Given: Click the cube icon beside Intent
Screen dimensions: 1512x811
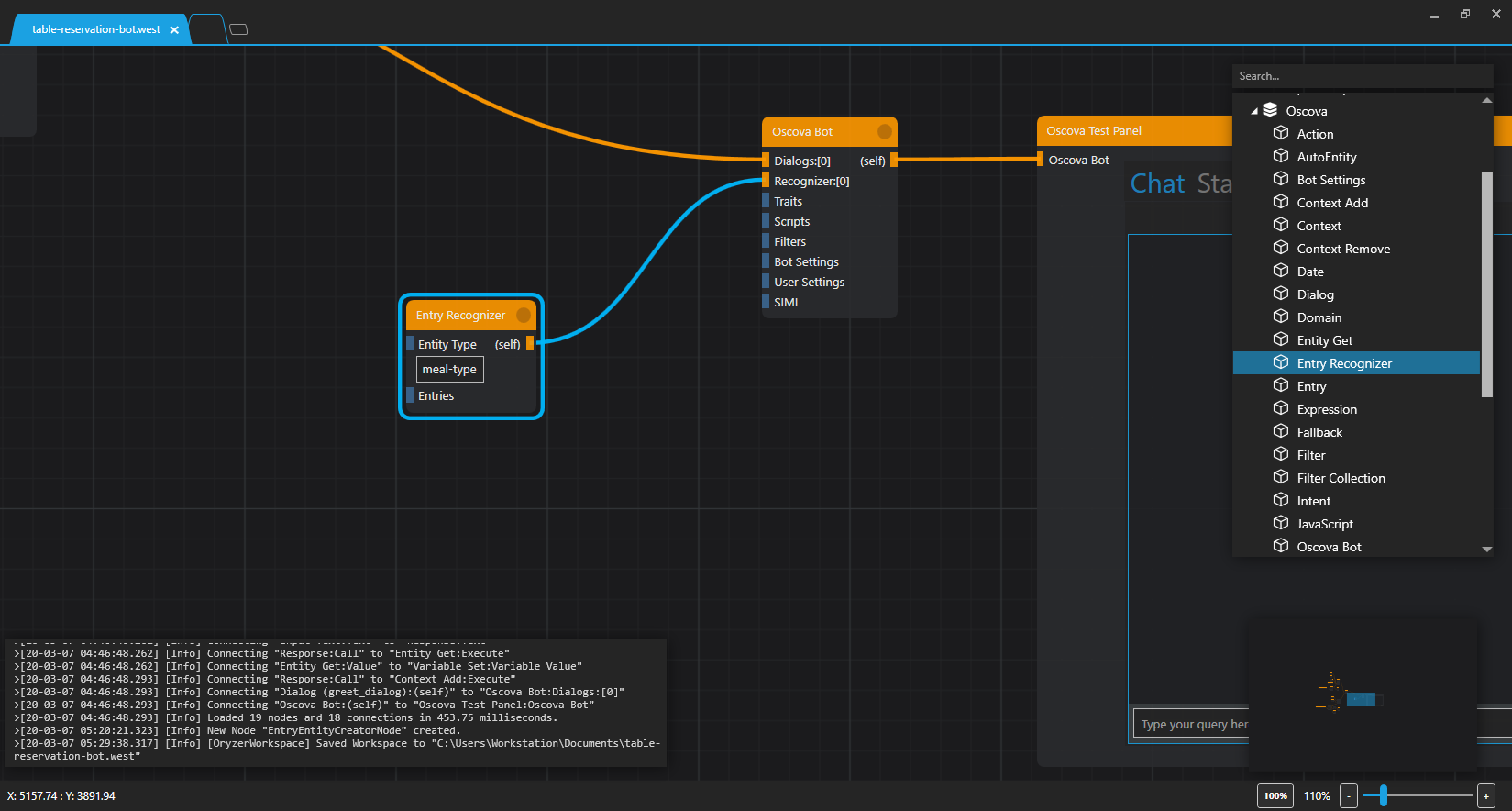Looking at the screenshot, I should [1281, 500].
